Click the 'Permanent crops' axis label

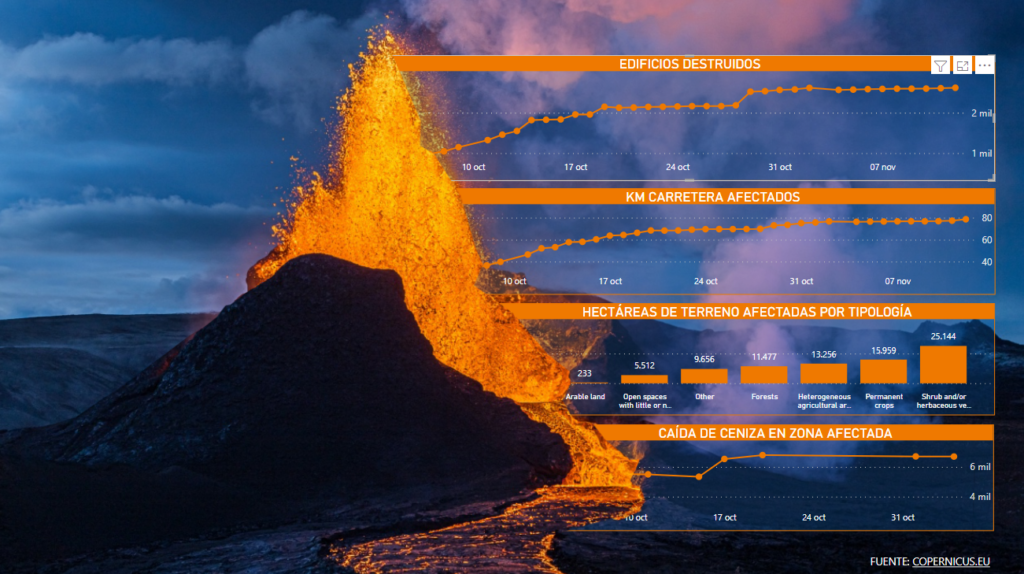pos(884,401)
